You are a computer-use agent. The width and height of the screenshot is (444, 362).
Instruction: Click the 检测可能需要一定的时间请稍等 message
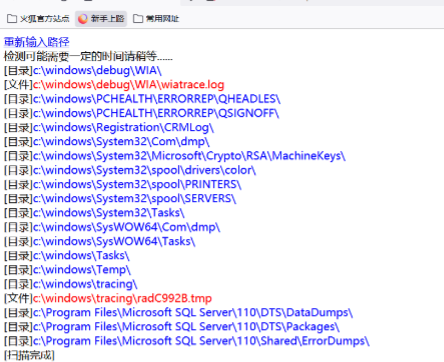pyautogui.click(x=88, y=56)
